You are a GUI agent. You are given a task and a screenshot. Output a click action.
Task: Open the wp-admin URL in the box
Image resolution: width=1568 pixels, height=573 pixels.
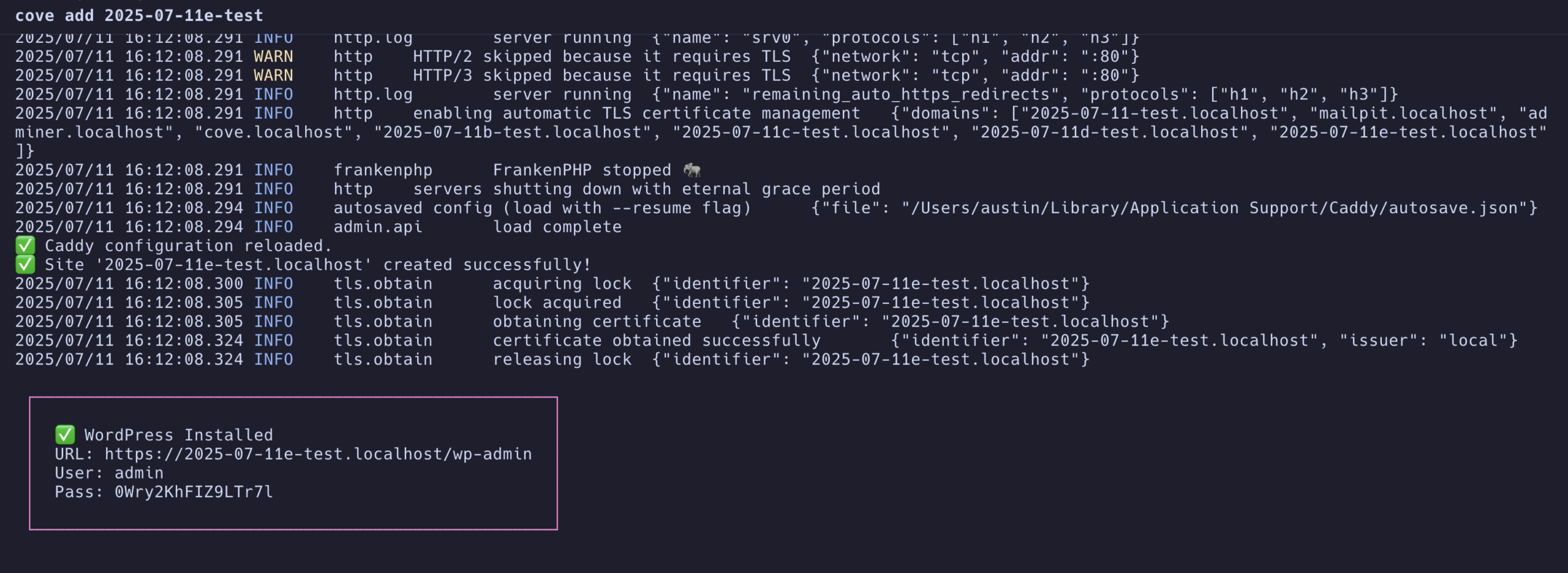pos(318,454)
